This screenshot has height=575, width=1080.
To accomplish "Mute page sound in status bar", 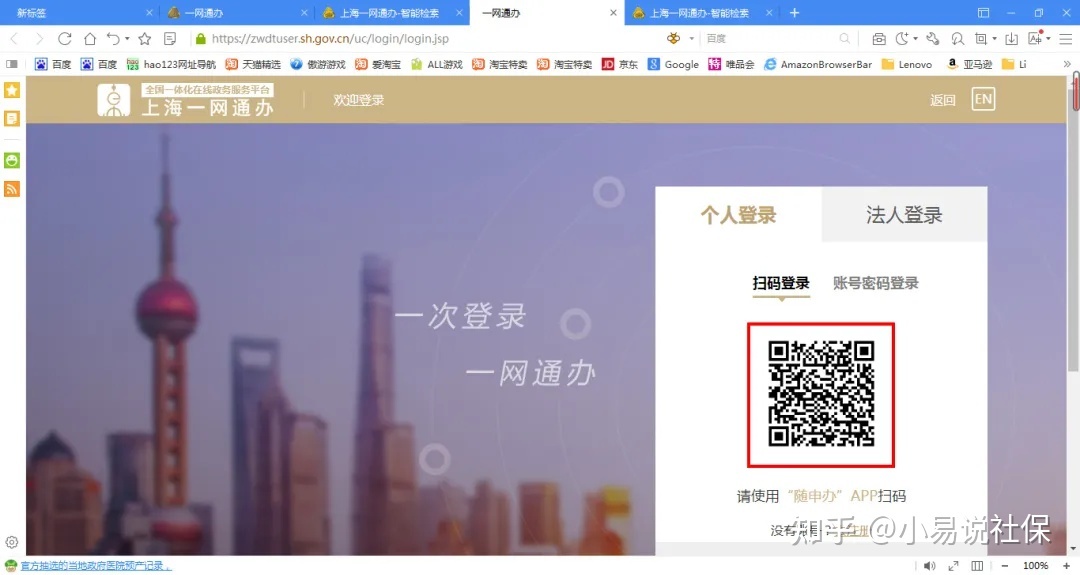I will pos(929,565).
